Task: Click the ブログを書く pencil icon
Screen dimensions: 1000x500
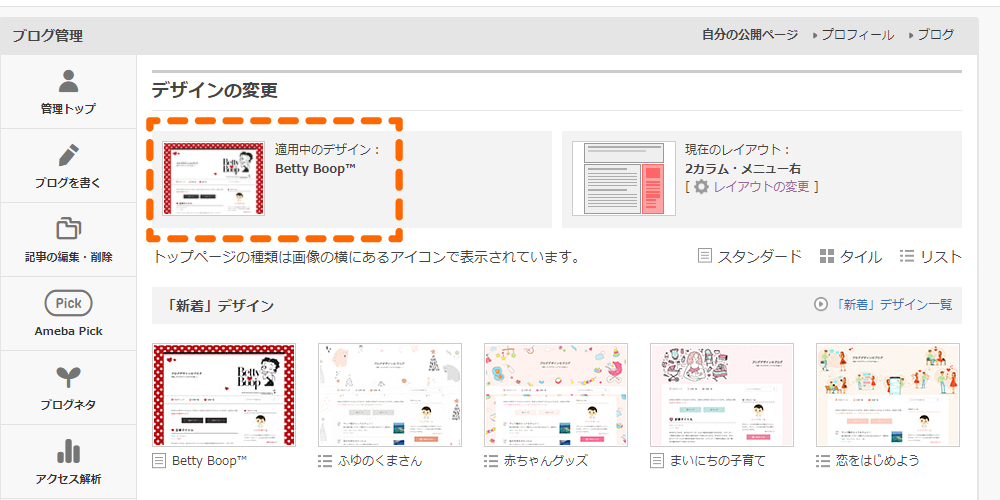Action: click(x=68, y=156)
